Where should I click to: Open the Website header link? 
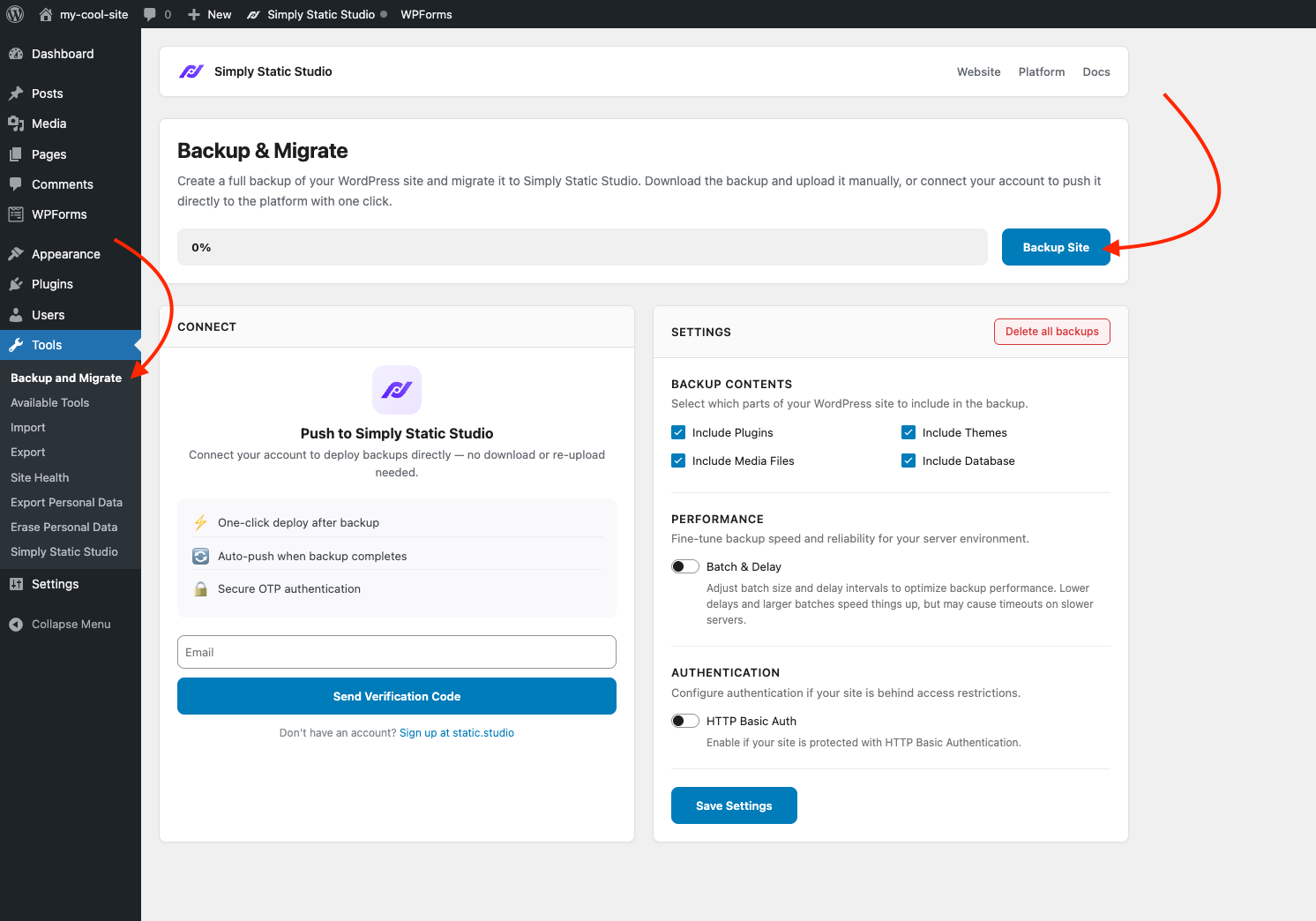click(x=979, y=71)
